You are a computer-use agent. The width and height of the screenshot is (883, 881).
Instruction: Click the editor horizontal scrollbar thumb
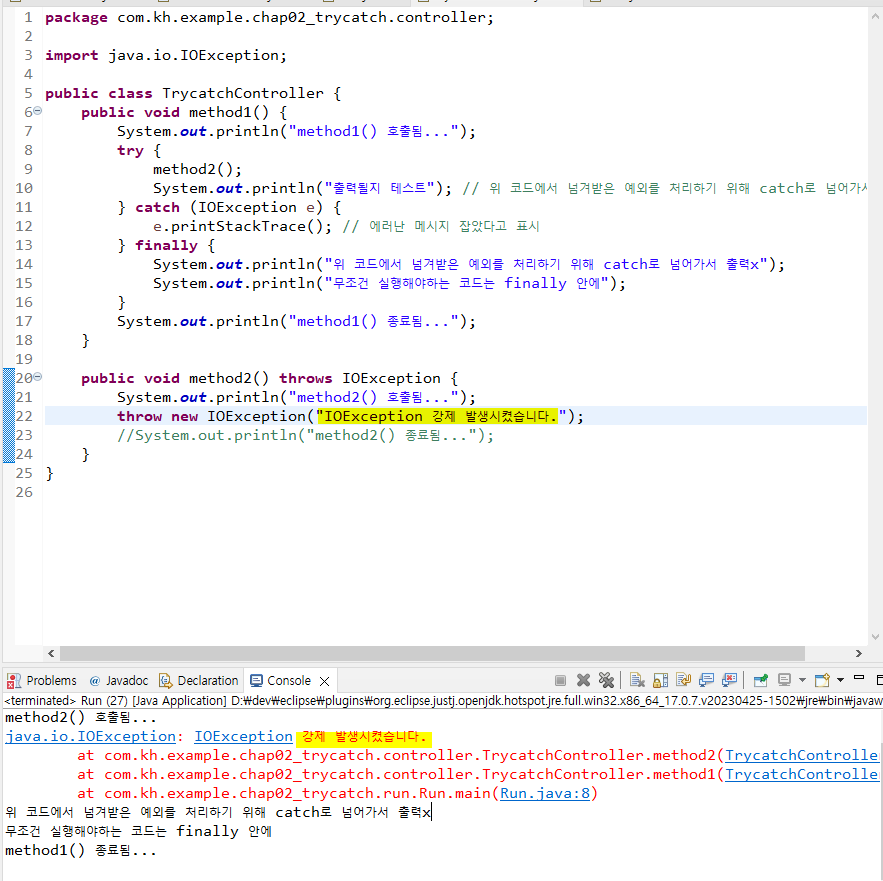(432, 653)
